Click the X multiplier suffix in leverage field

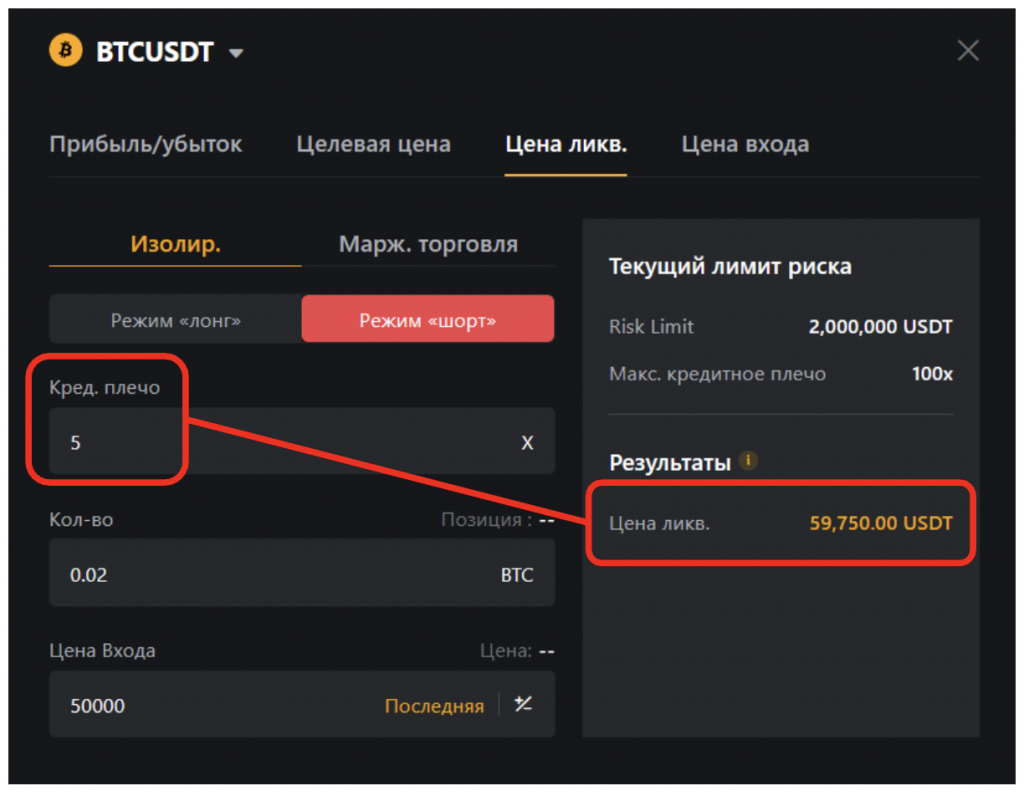coord(527,443)
